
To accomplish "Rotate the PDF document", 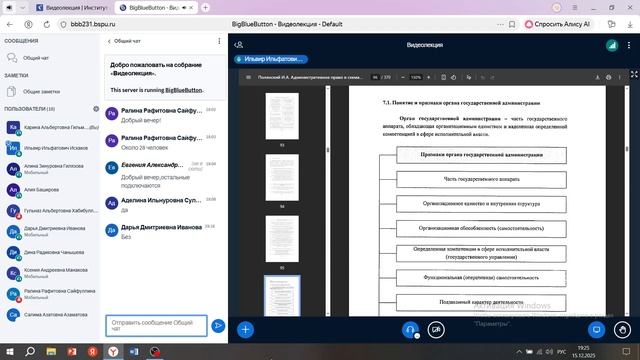I will (453, 77).
